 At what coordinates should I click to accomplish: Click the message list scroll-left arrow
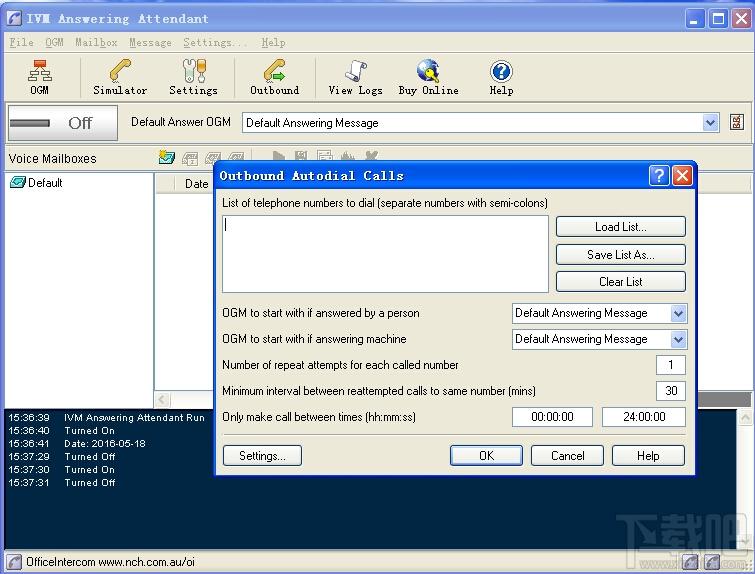(x=162, y=399)
